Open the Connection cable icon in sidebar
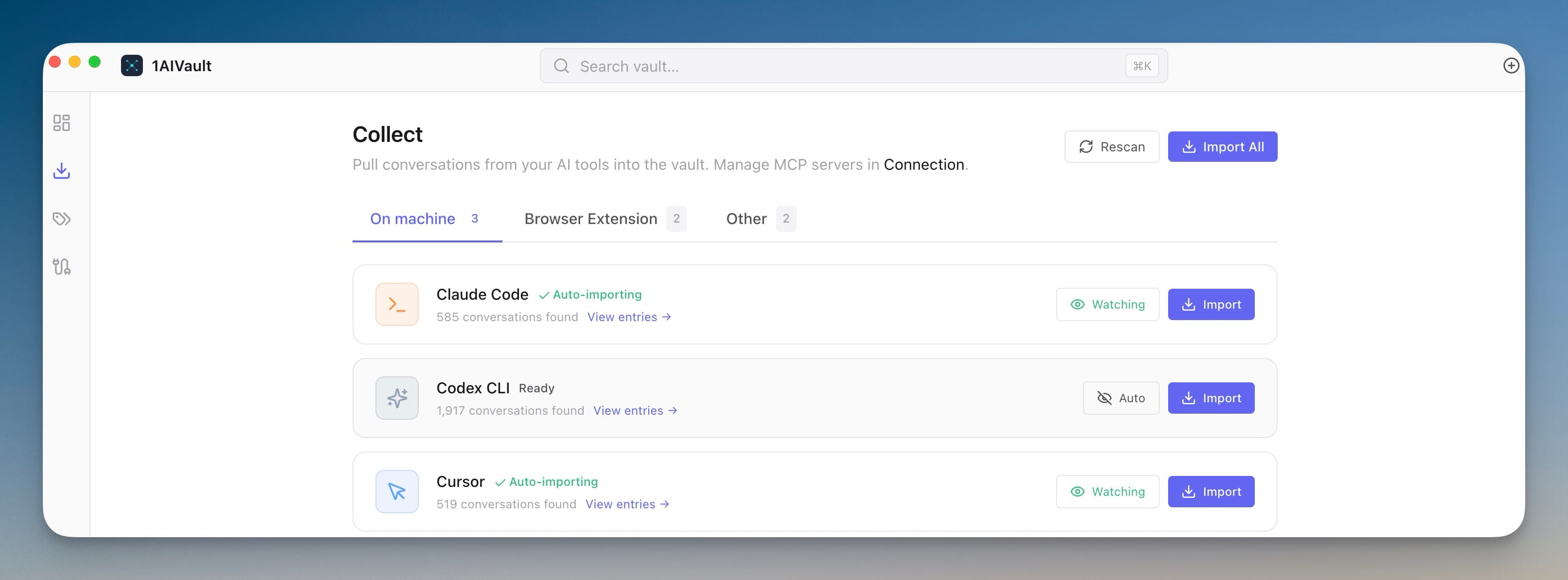This screenshot has width=1568, height=580. [61, 266]
